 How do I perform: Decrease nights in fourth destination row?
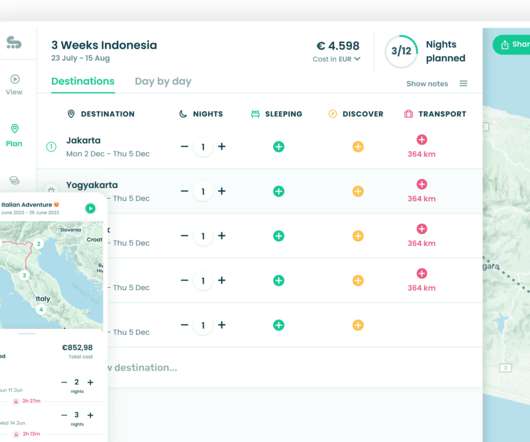point(184,280)
